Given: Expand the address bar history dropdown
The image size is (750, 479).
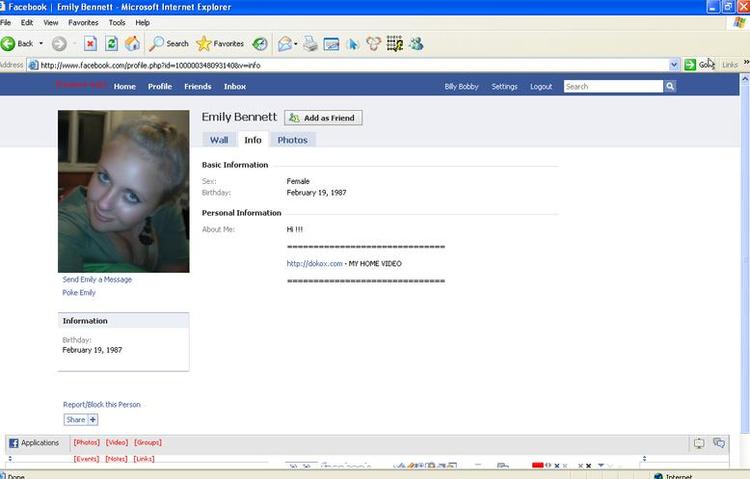Looking at the screenshot, I should (674, 65).
